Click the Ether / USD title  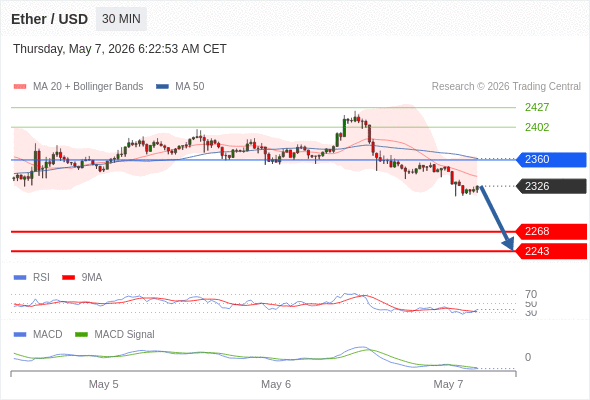49,19
